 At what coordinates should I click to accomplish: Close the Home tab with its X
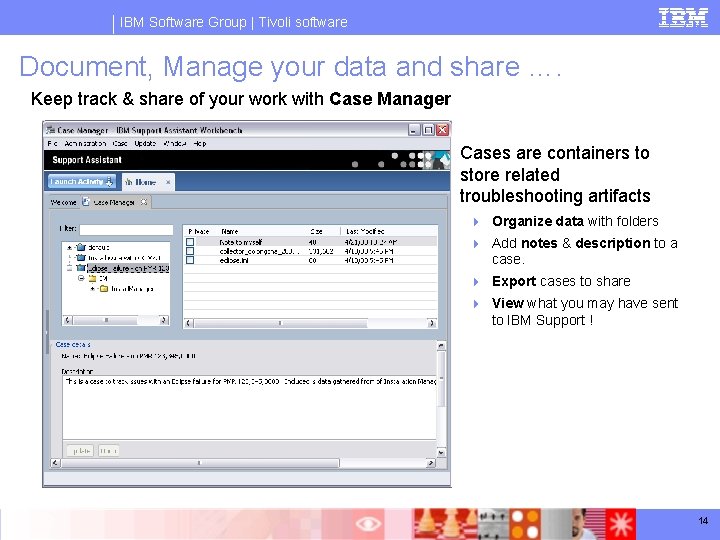click(x=168, y=182)
